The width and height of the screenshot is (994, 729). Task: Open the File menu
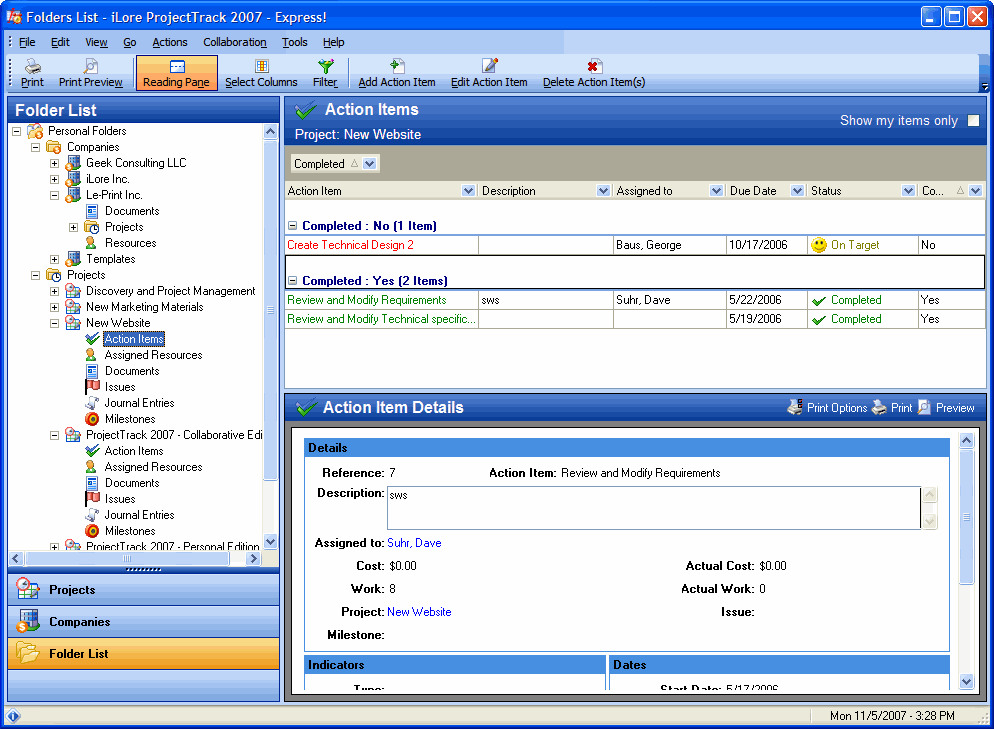[x=27, y=42]
